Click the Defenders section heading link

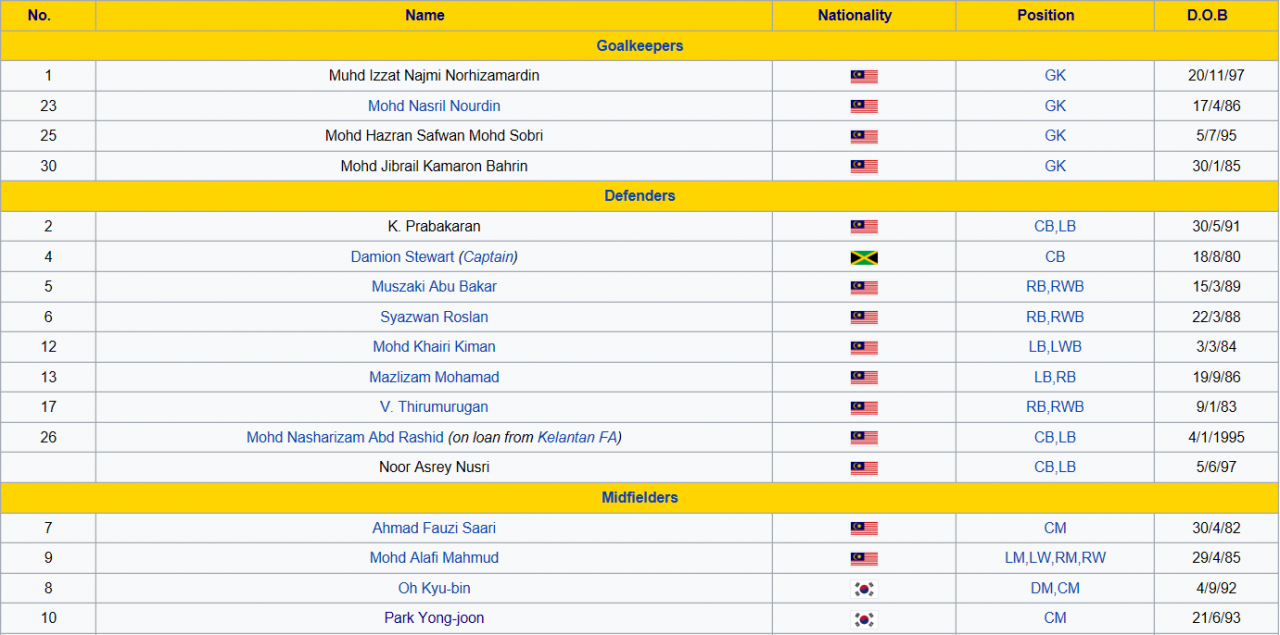tap(640, 196)
